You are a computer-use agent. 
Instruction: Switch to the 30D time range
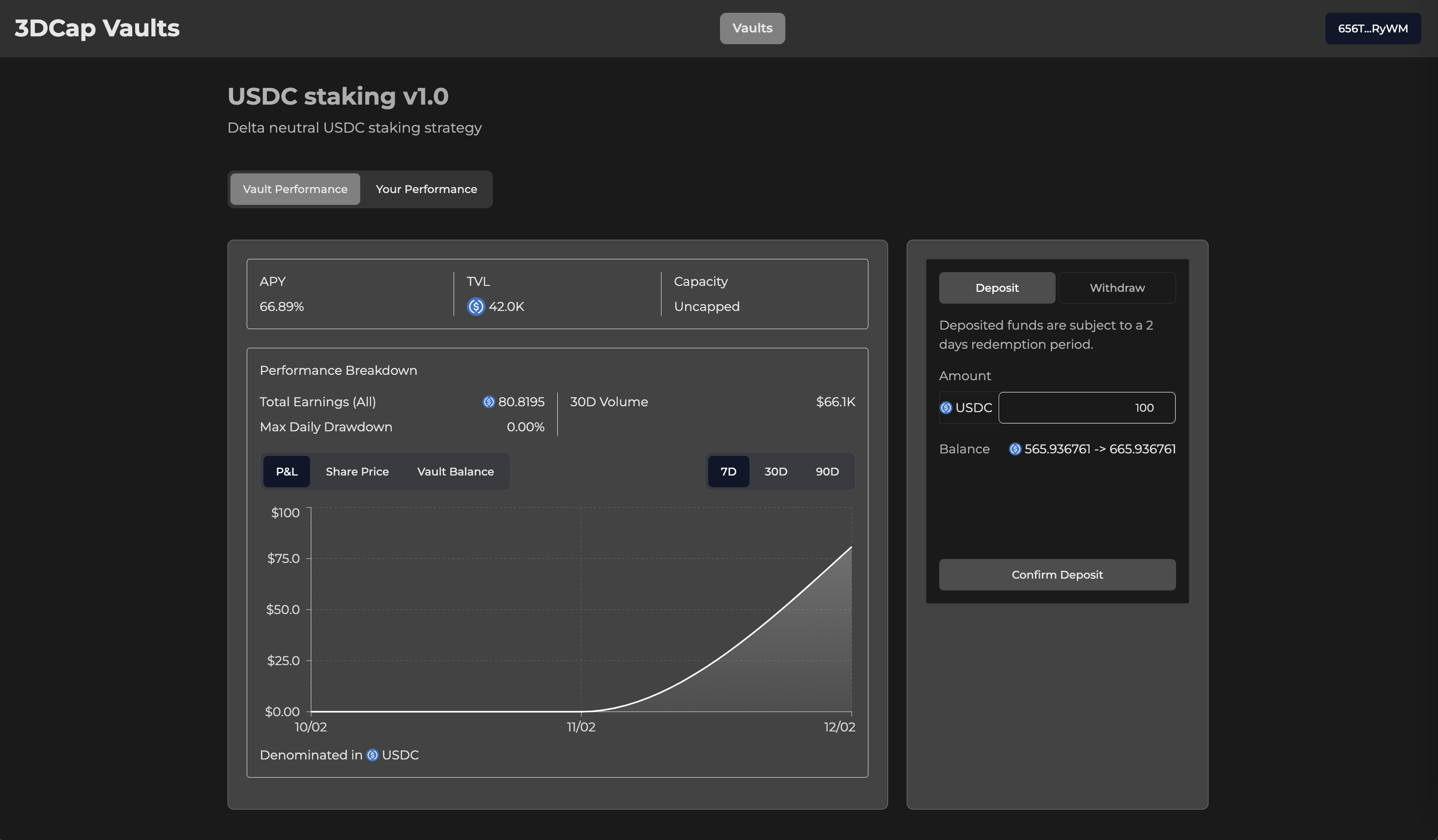776,472
